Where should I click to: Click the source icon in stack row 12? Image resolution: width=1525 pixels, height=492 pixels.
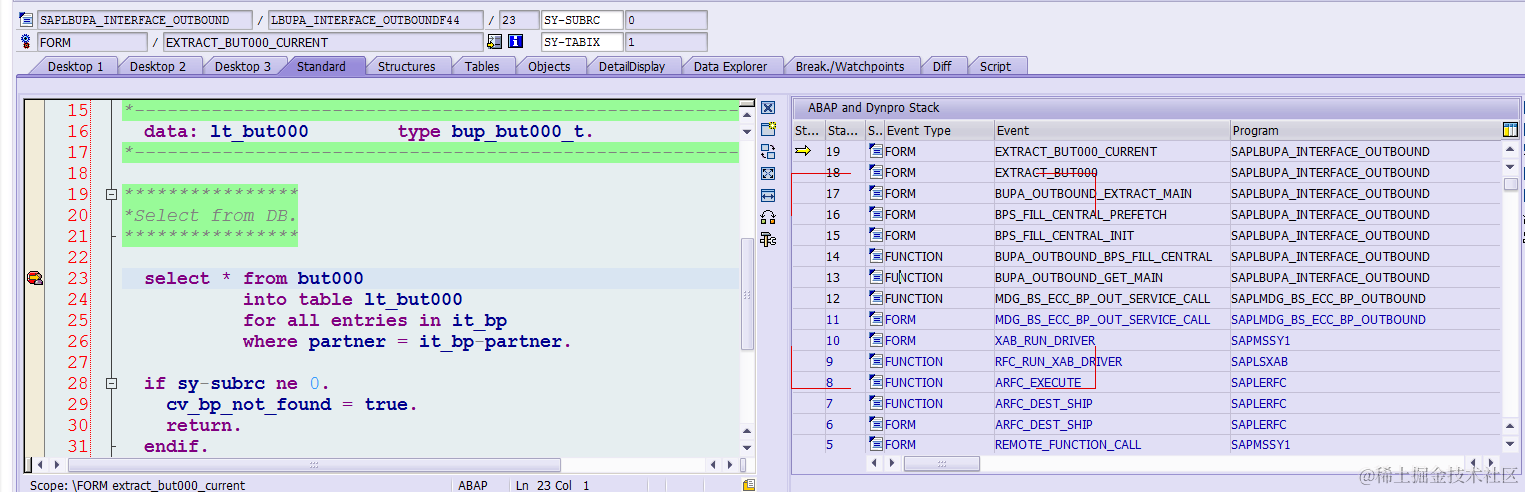coord(876,298)
